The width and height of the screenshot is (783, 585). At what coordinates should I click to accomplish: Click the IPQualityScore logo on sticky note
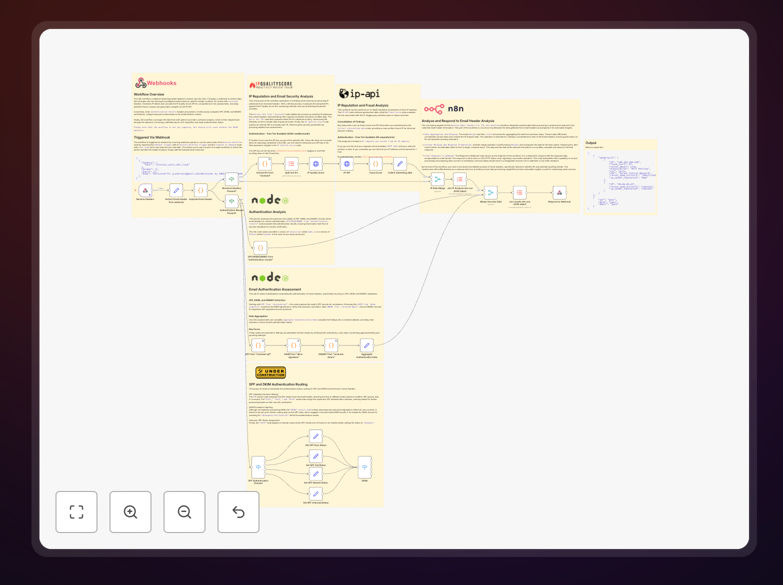271,85
